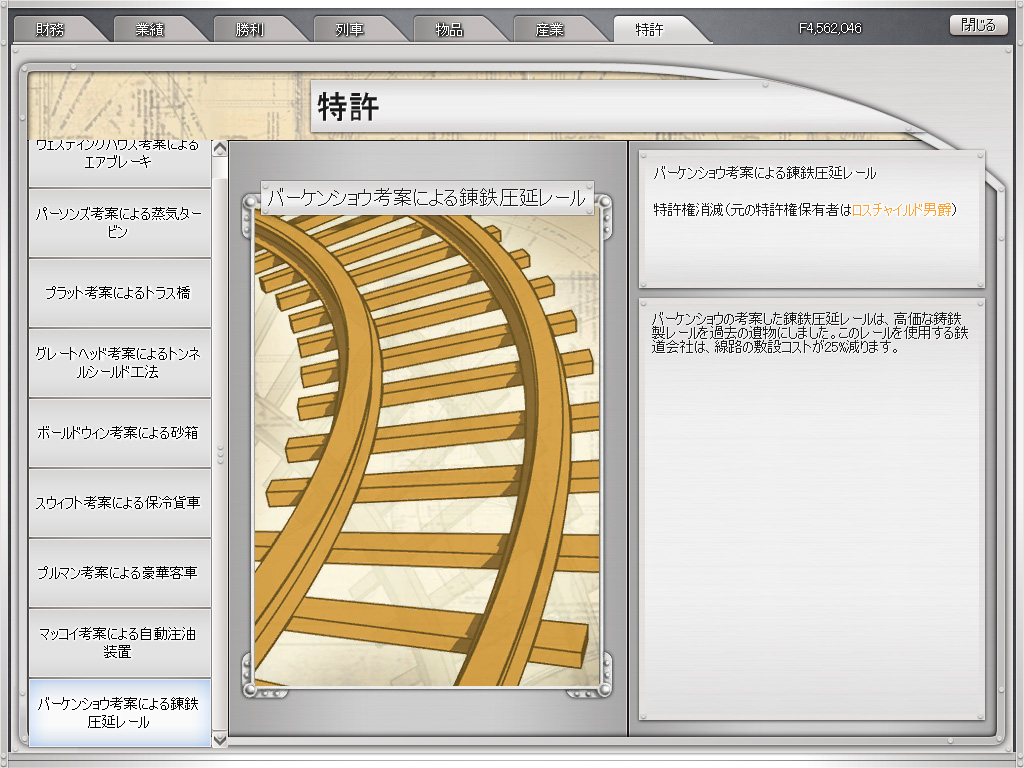Click the 特許権消滅 status text
Screen dimensions: 1024x768
[688, 210]
